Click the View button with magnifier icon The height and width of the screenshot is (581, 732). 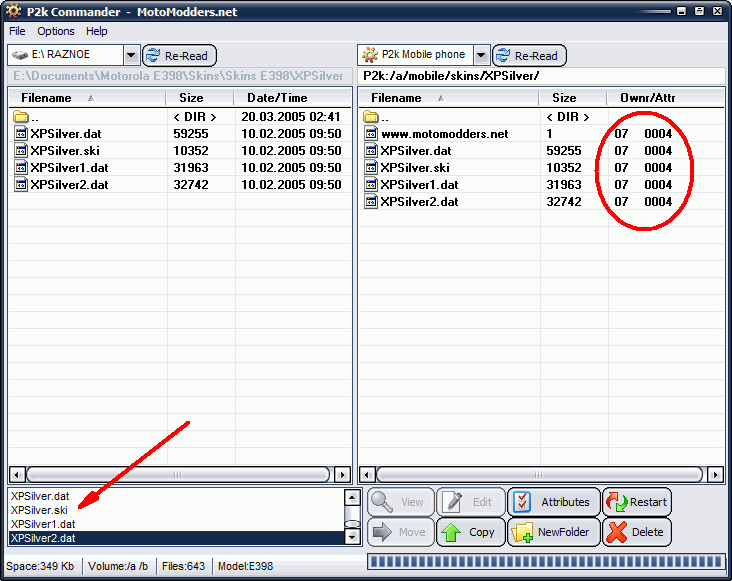(401, 502)
